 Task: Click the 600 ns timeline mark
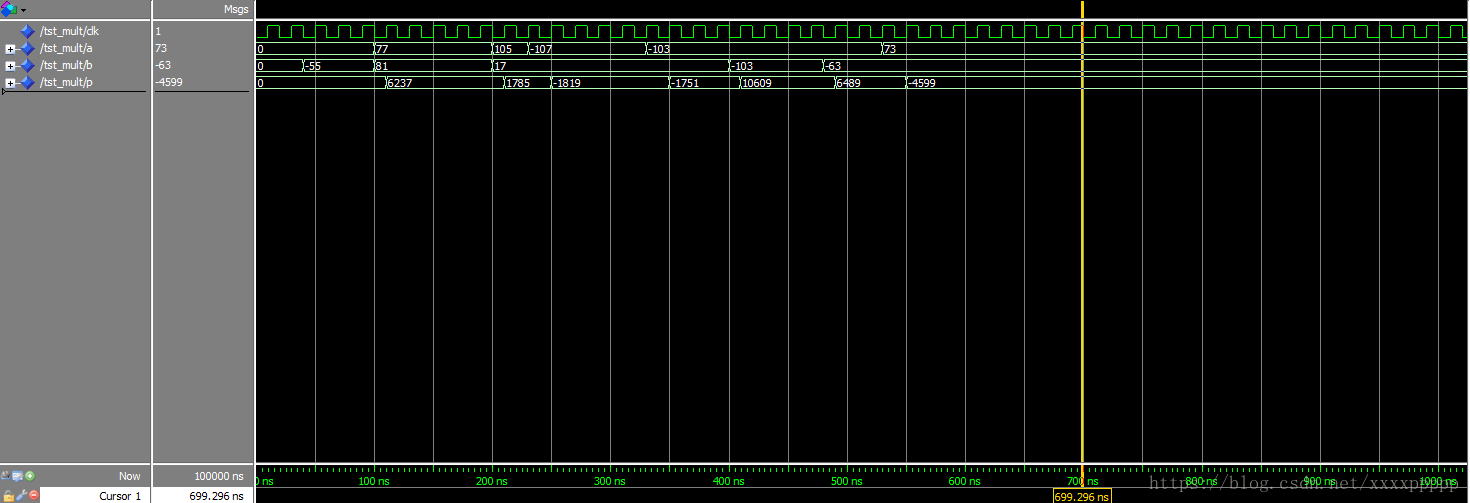[964, 482]
